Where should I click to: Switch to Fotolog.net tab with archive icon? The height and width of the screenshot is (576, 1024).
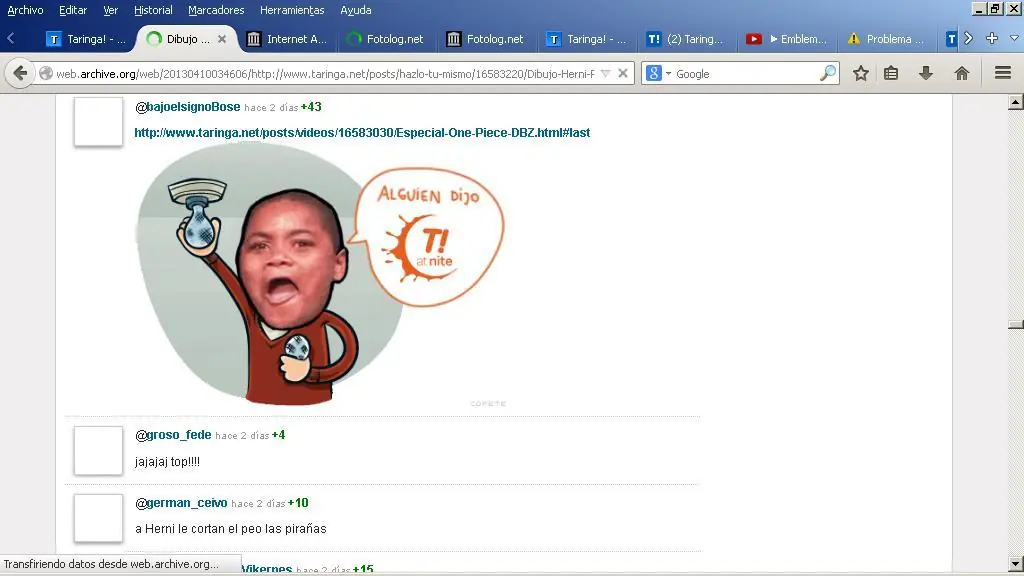(486, 39)
